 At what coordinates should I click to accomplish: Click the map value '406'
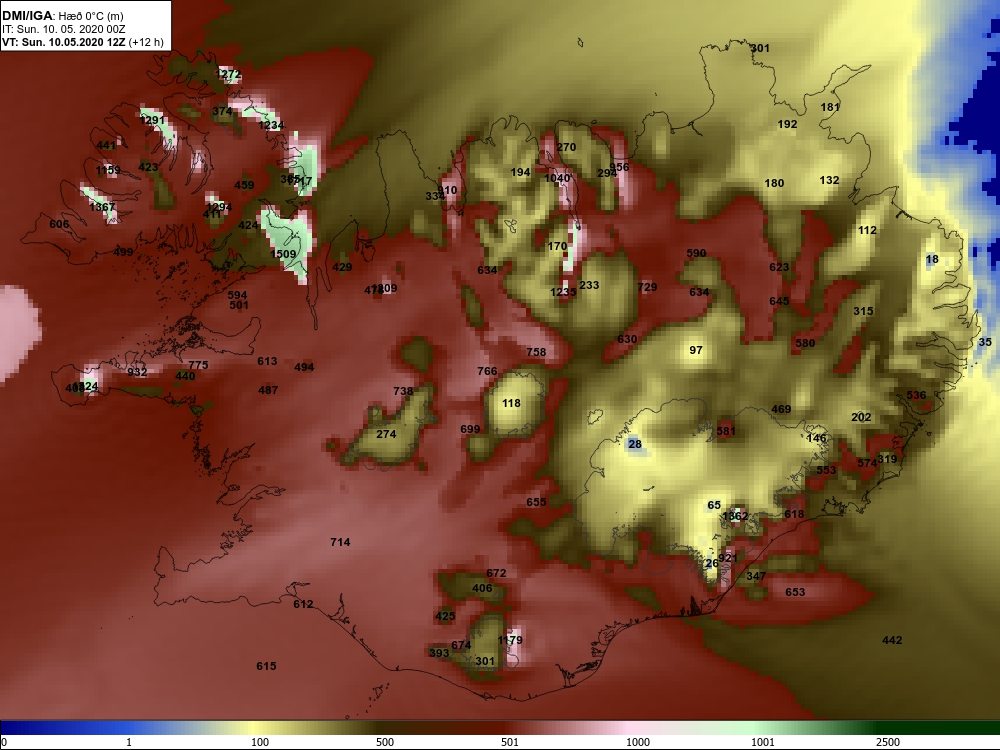(482, 588)
